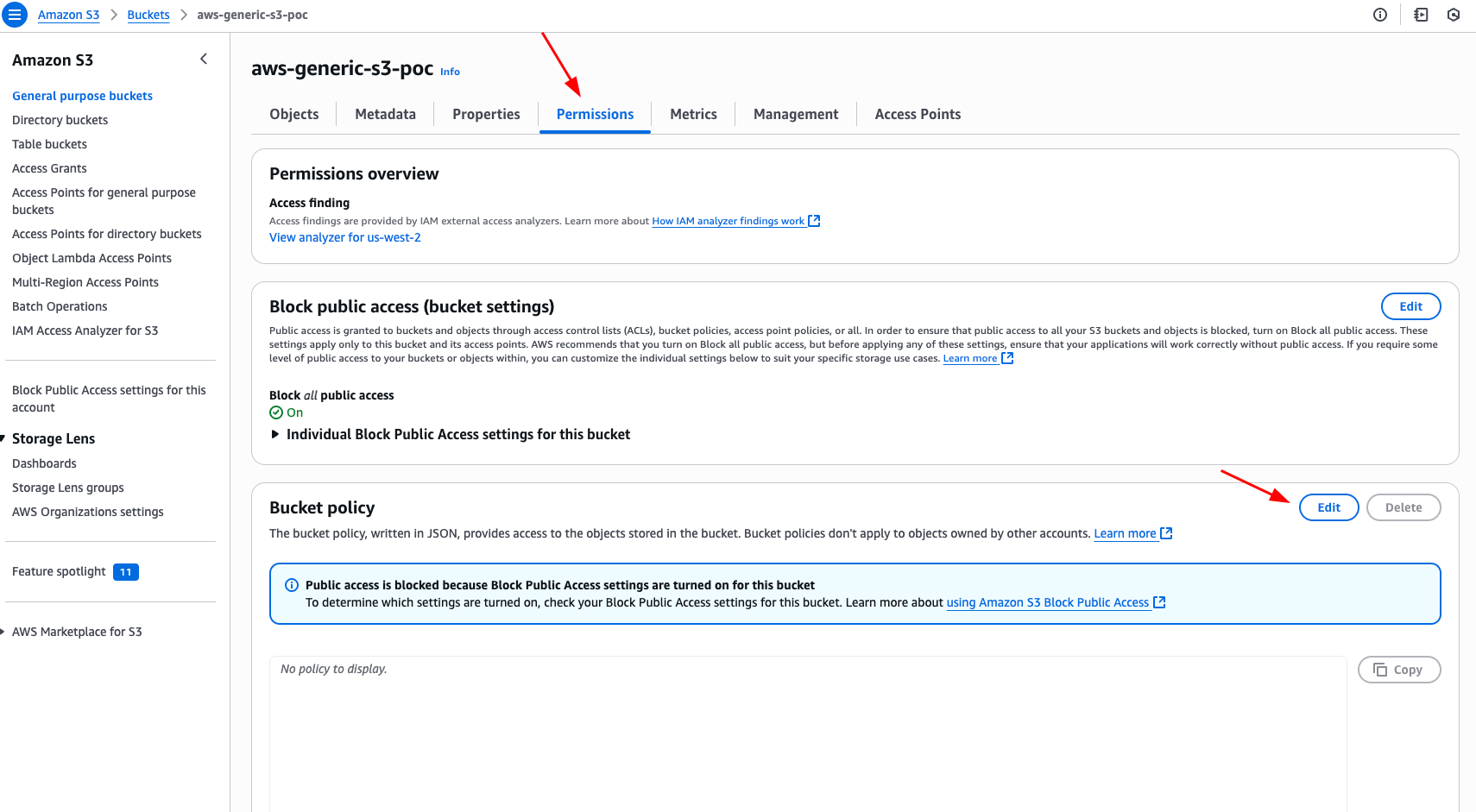Expand Individual Block Public Access settings
Screen dimensions: 1476x812
click(x=275, y=434)
